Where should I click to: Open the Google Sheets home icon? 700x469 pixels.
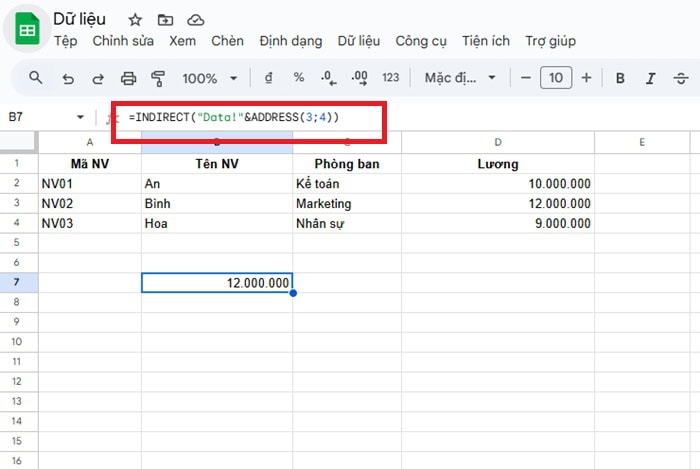coord(28,30)
